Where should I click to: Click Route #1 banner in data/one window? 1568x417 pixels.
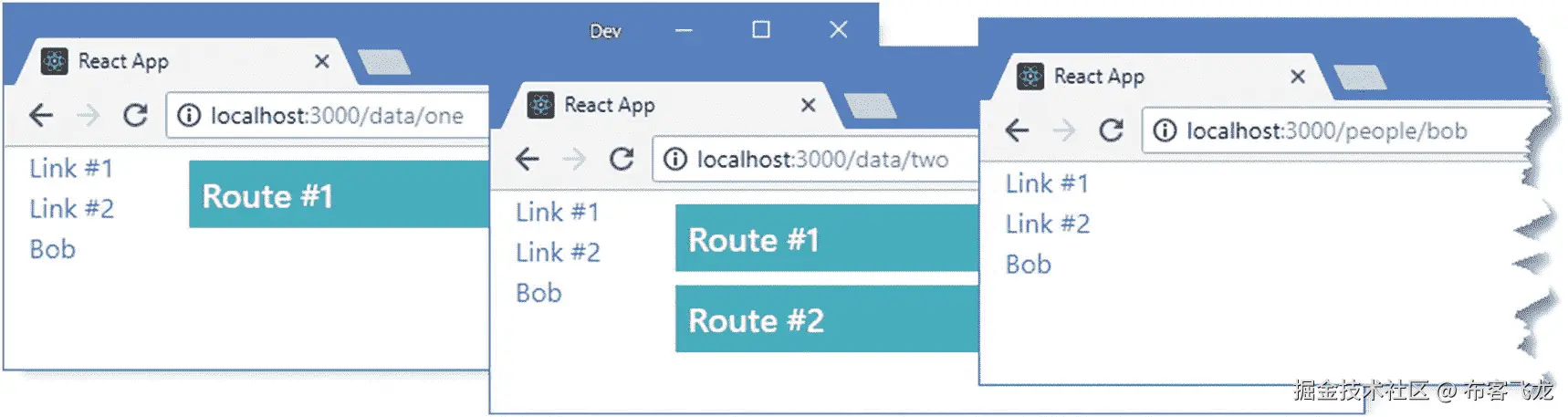point(339,194)
